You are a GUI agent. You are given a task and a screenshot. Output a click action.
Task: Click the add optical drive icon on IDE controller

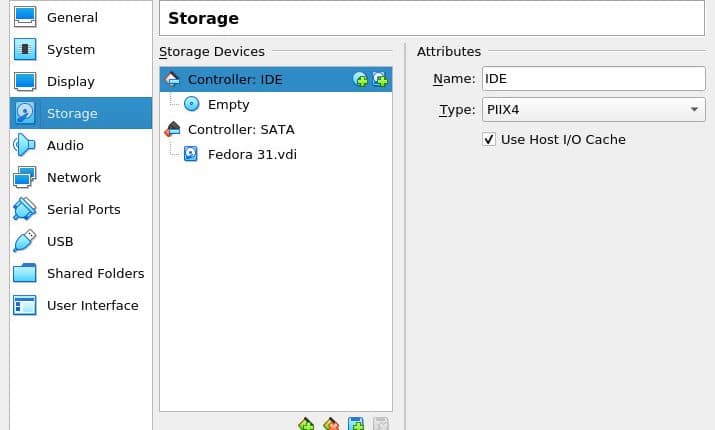click(360, 80)
